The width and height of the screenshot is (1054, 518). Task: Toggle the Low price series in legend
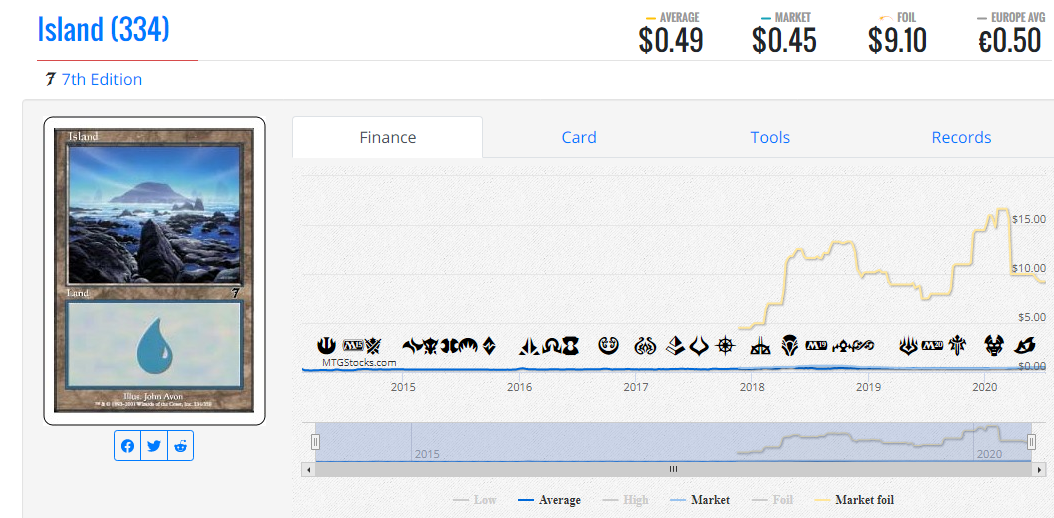[475, 500]
